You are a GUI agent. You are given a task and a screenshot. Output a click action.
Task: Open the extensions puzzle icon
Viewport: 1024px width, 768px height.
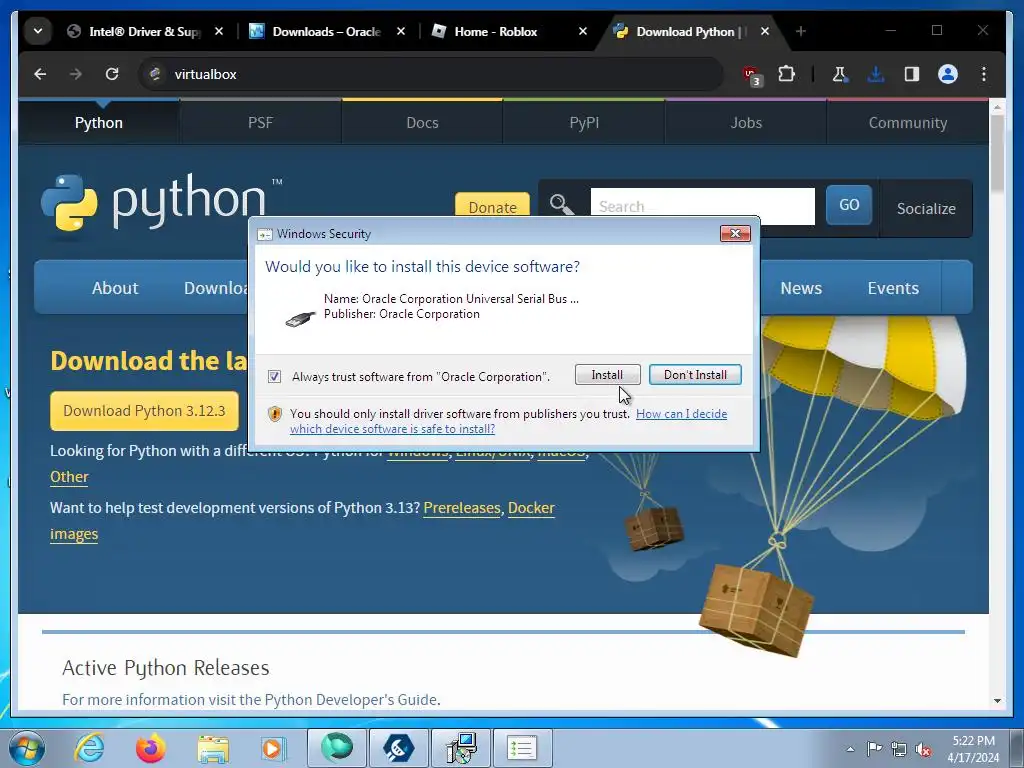[786, 74]
